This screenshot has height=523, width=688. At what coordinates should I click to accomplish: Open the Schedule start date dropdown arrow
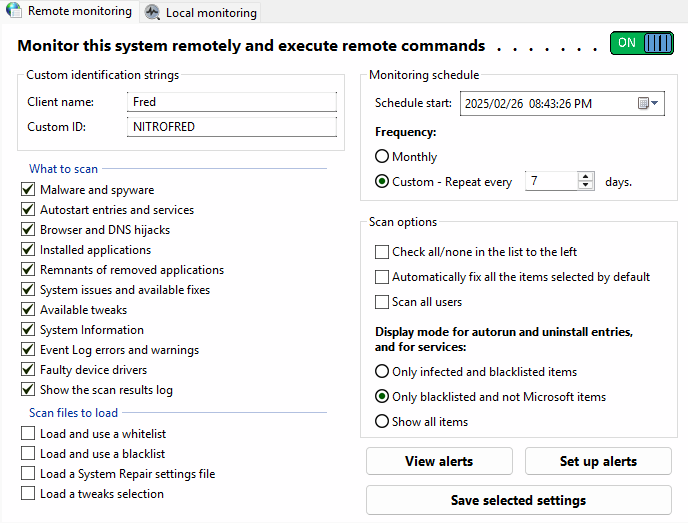coord(655,103)
